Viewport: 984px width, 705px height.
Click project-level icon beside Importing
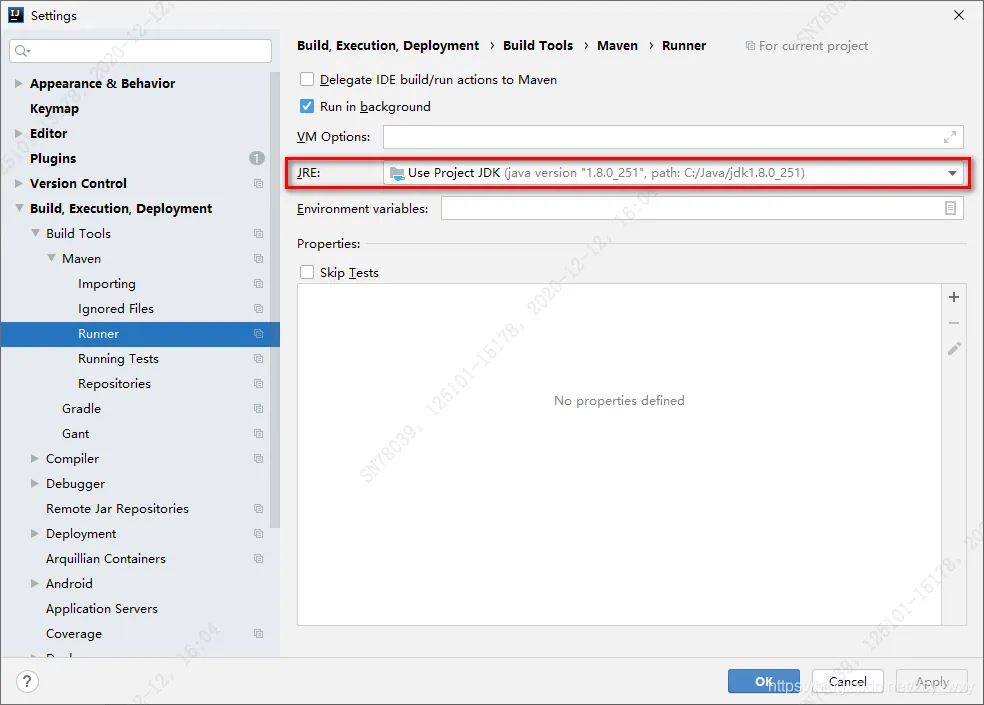coord(258,284)
